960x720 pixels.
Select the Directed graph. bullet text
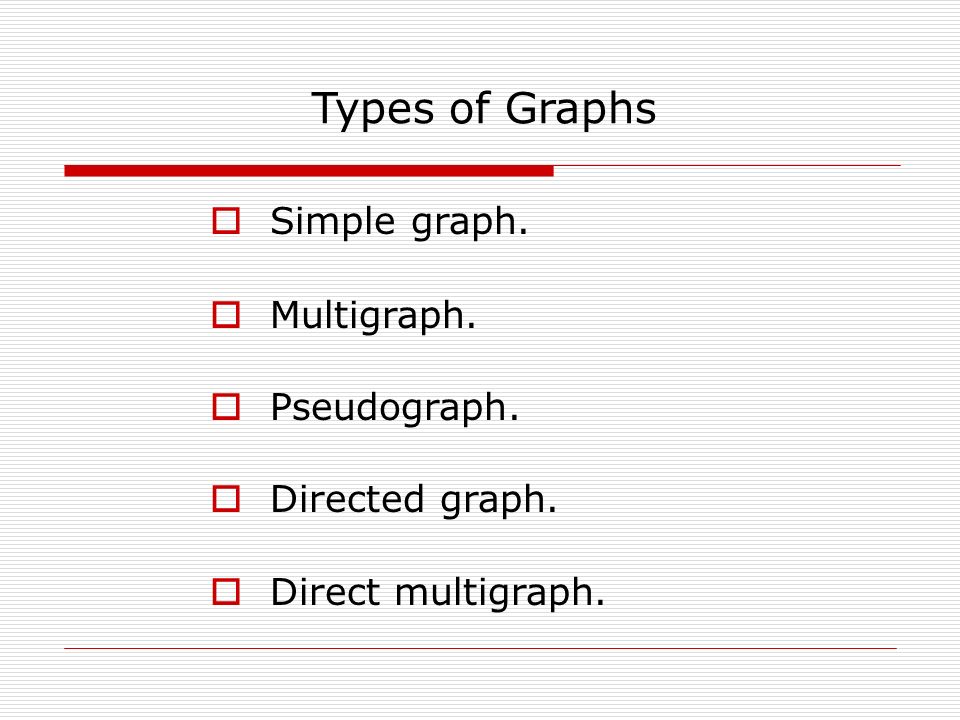pyautogui.click(x=414, y=500)
